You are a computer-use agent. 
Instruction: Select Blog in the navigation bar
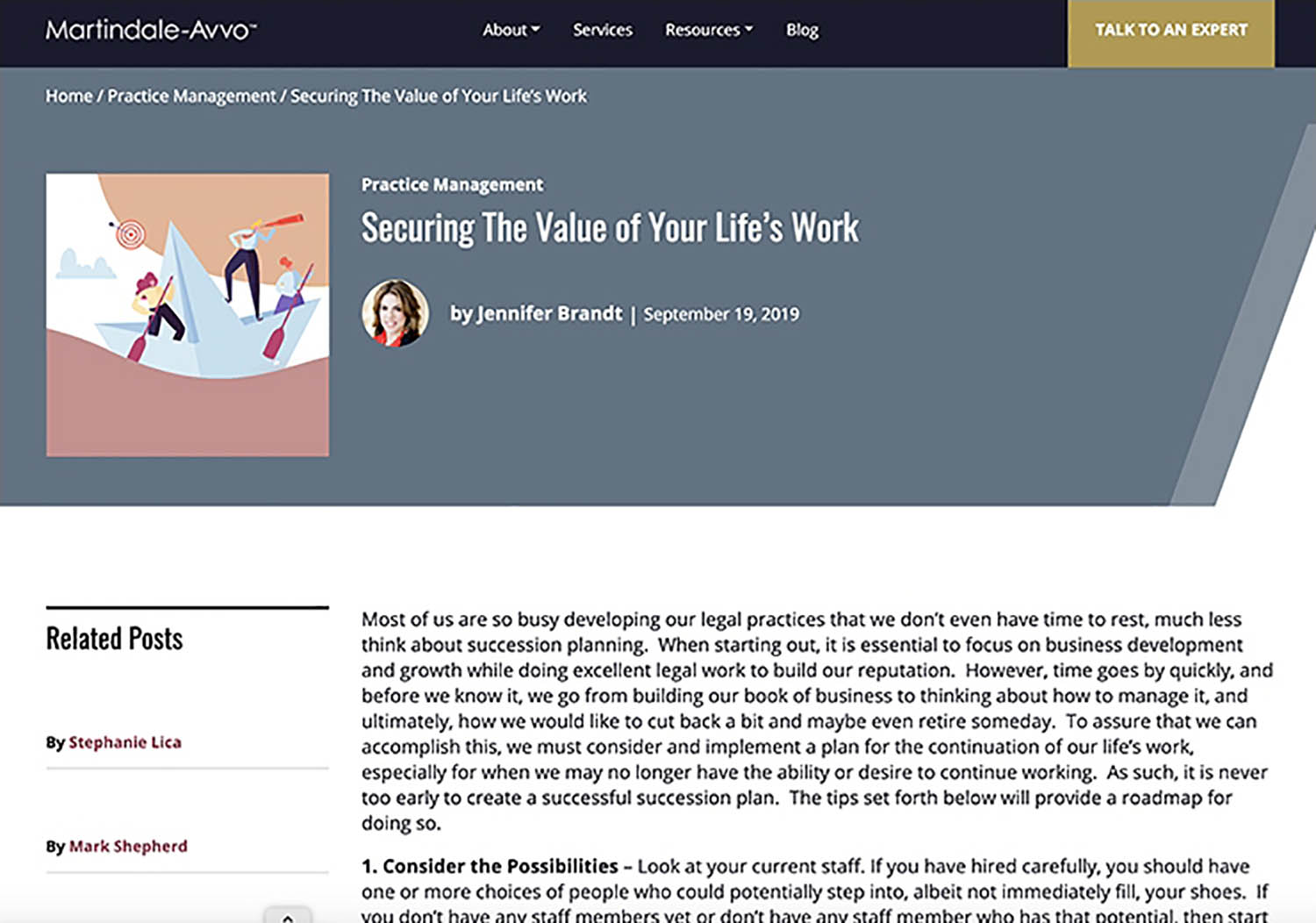(802, 30)
